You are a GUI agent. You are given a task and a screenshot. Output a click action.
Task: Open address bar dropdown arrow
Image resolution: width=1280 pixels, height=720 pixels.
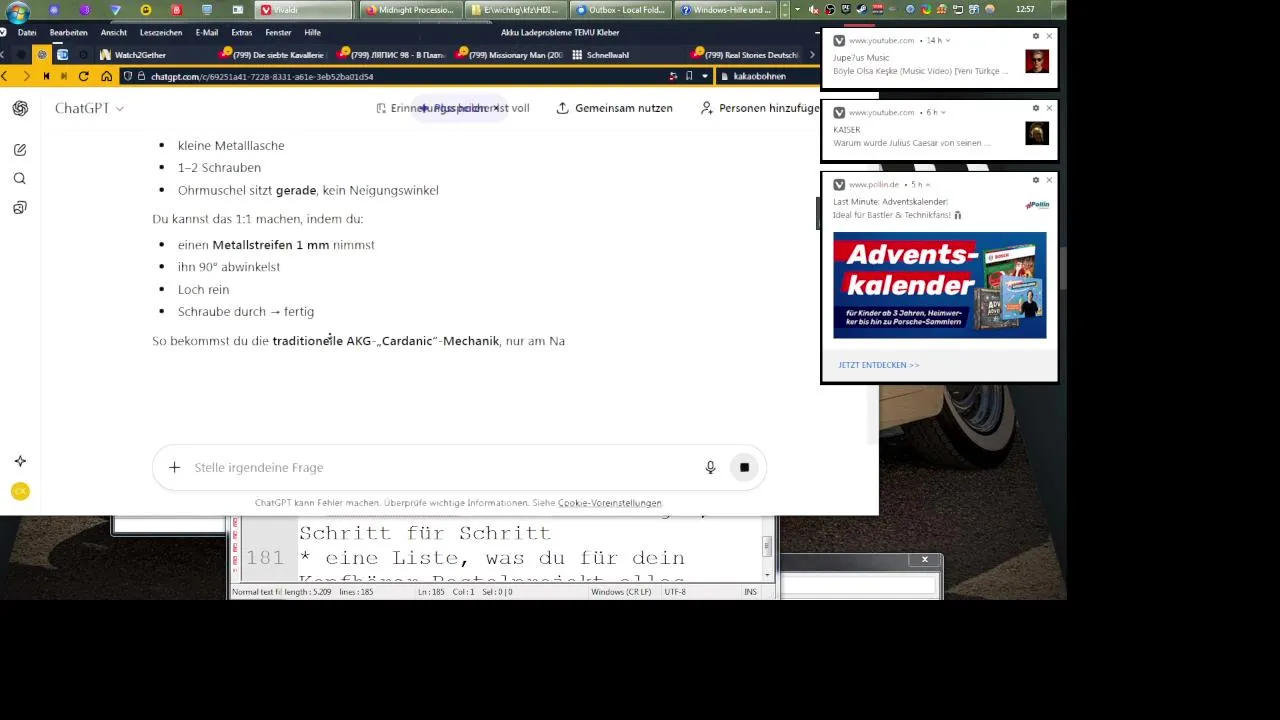[705, 76]
